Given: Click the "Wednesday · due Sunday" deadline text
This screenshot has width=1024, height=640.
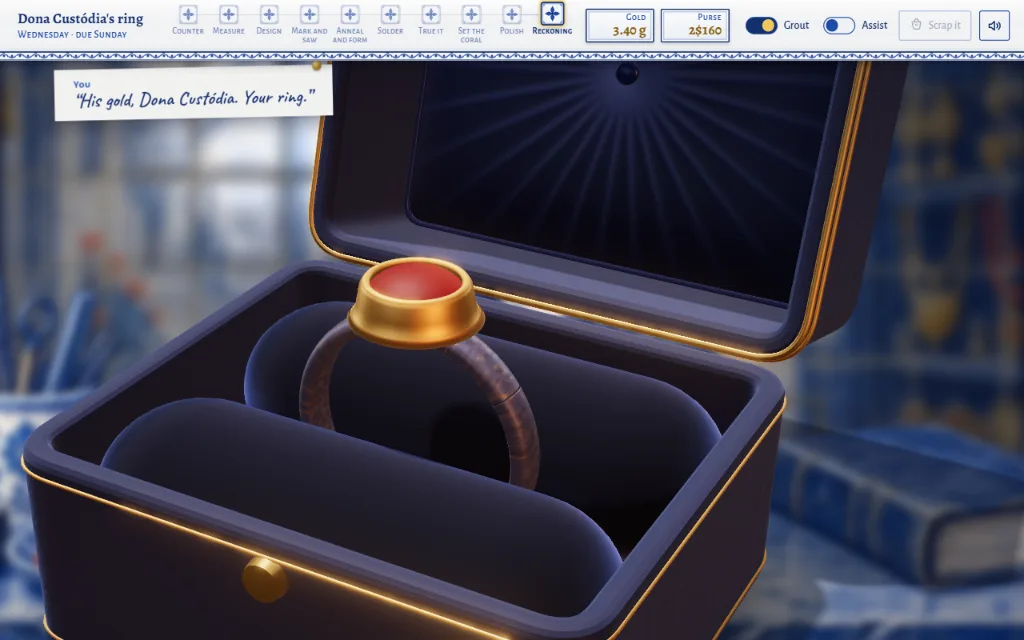Looking at the screenshot, I should [x=72, y=35].
